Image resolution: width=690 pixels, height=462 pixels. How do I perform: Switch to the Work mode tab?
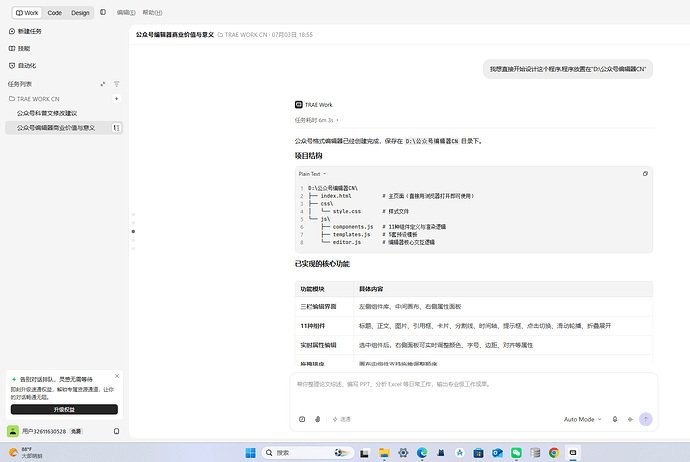[27, 13]
